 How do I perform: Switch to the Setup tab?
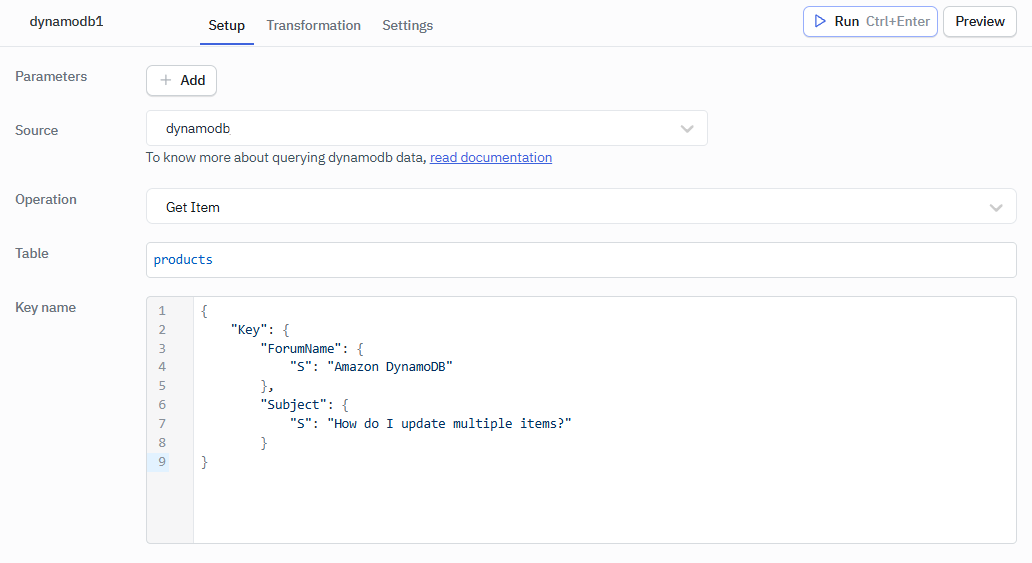(226, 25)
